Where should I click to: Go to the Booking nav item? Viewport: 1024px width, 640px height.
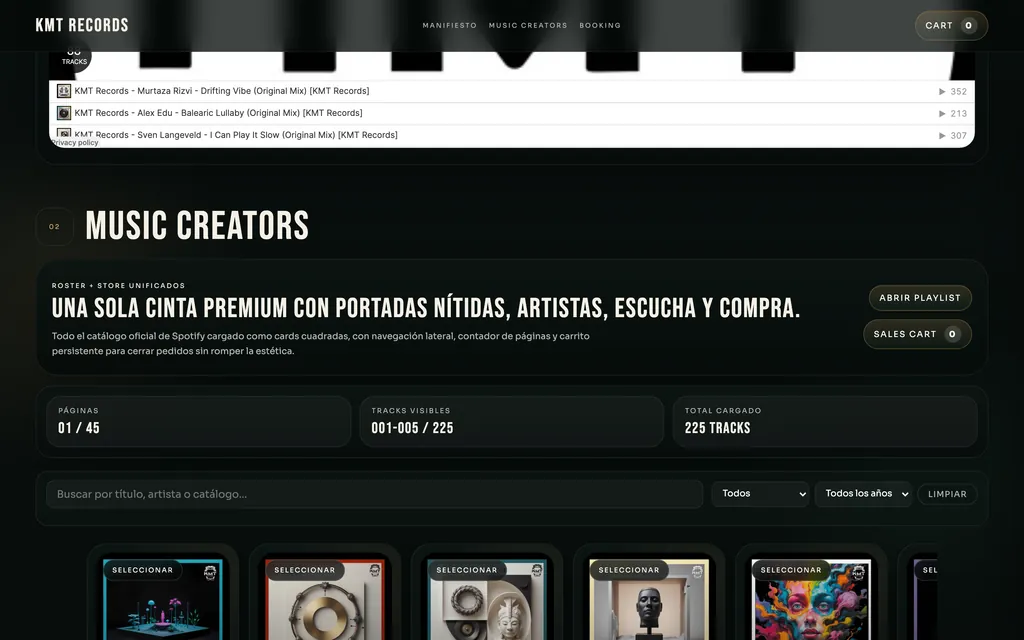tap(600, 25)
